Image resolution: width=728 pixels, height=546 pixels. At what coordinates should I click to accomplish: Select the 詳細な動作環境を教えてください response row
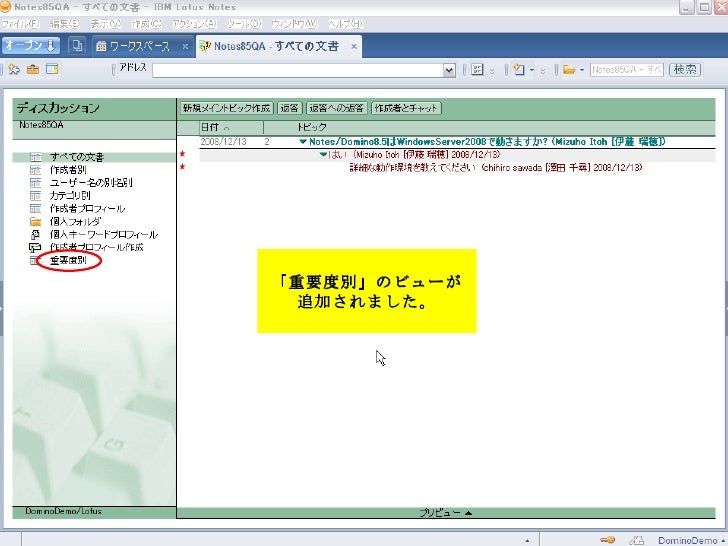[x=496, y=168]
